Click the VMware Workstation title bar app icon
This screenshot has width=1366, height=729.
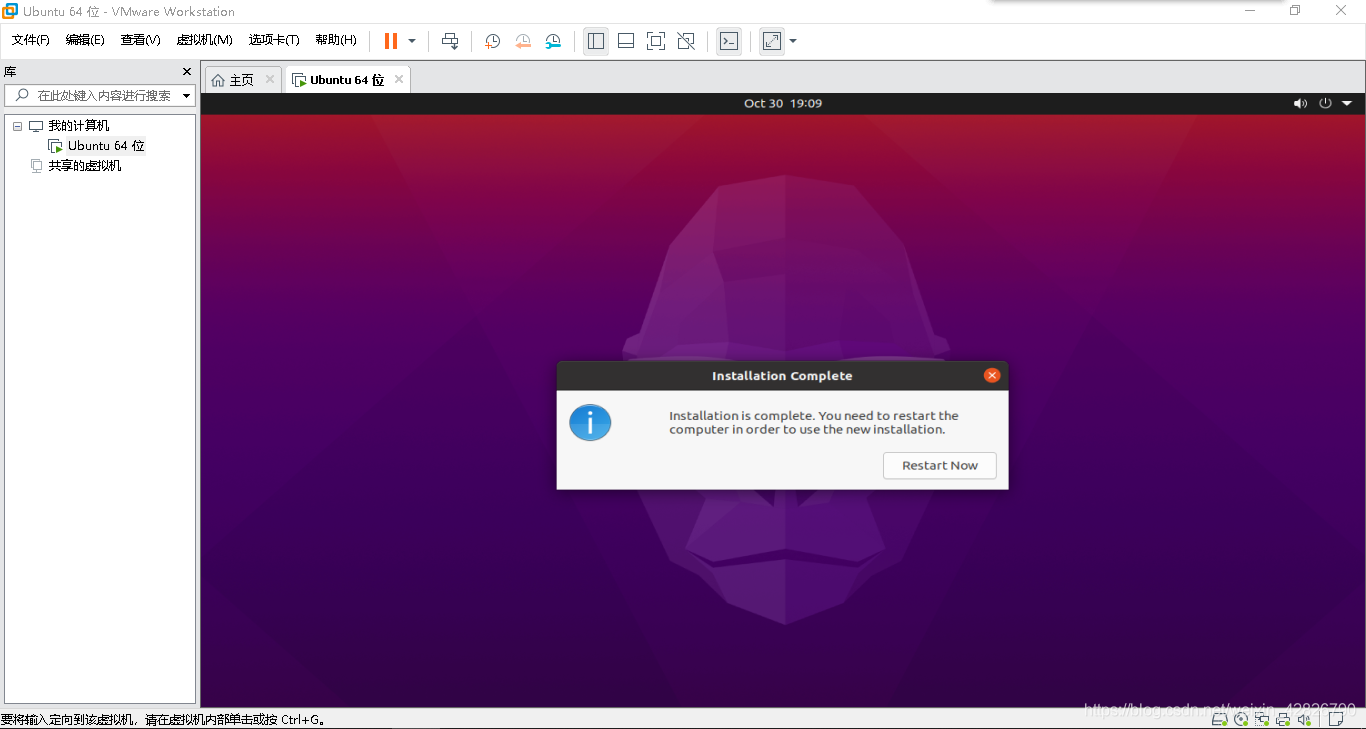(x=10, y=11)
